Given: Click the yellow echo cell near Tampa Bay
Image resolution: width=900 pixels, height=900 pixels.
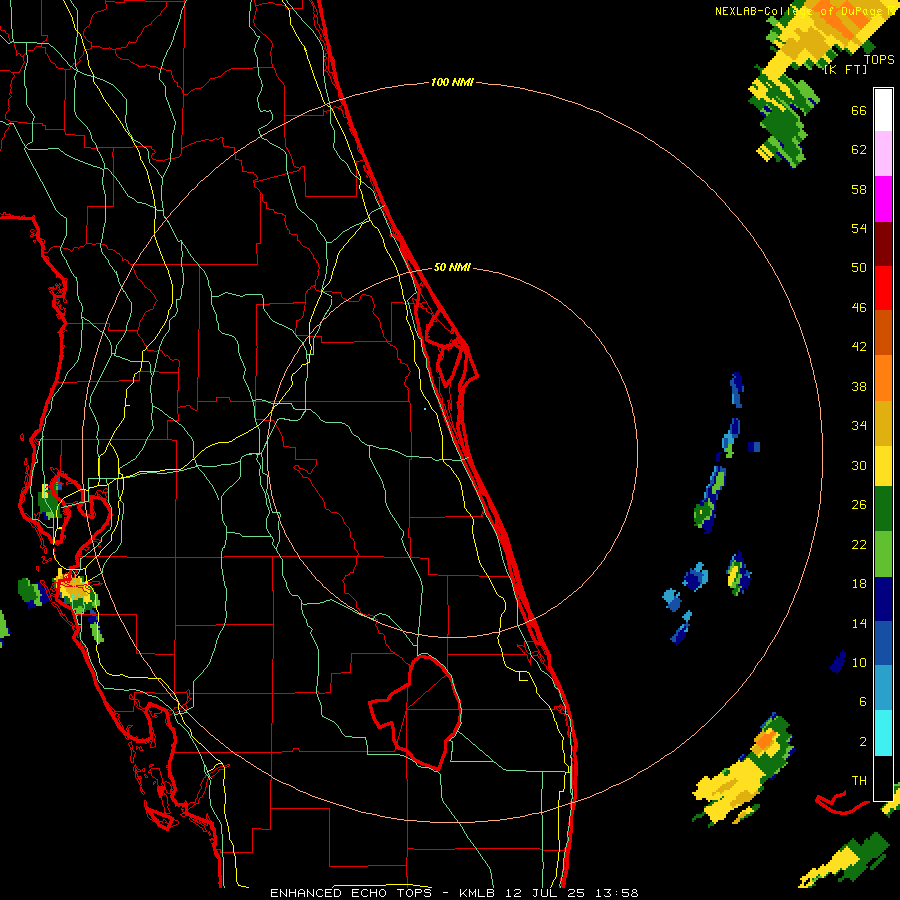Looking at the screenshot, I should [75, 589].
